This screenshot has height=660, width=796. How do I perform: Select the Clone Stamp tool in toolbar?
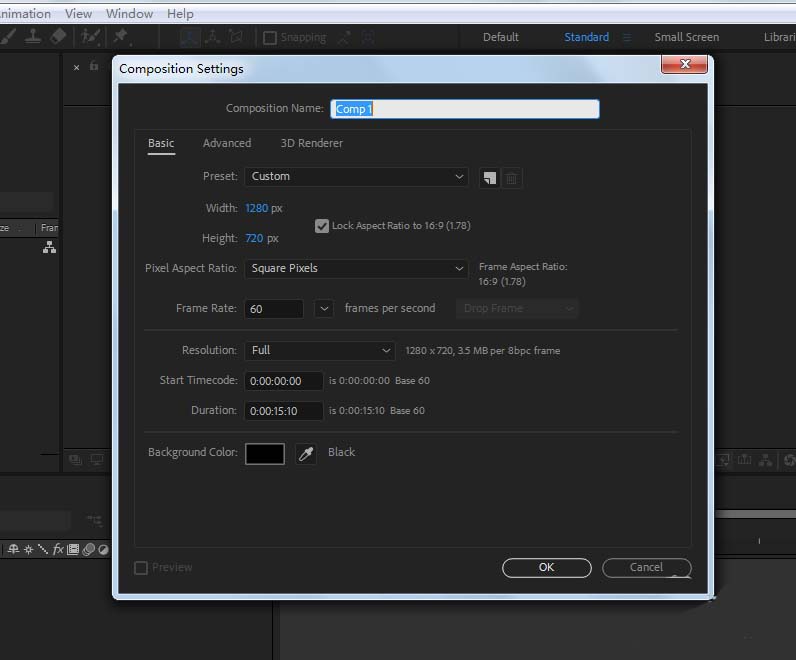pyautogui.click(x=33, y=36)
